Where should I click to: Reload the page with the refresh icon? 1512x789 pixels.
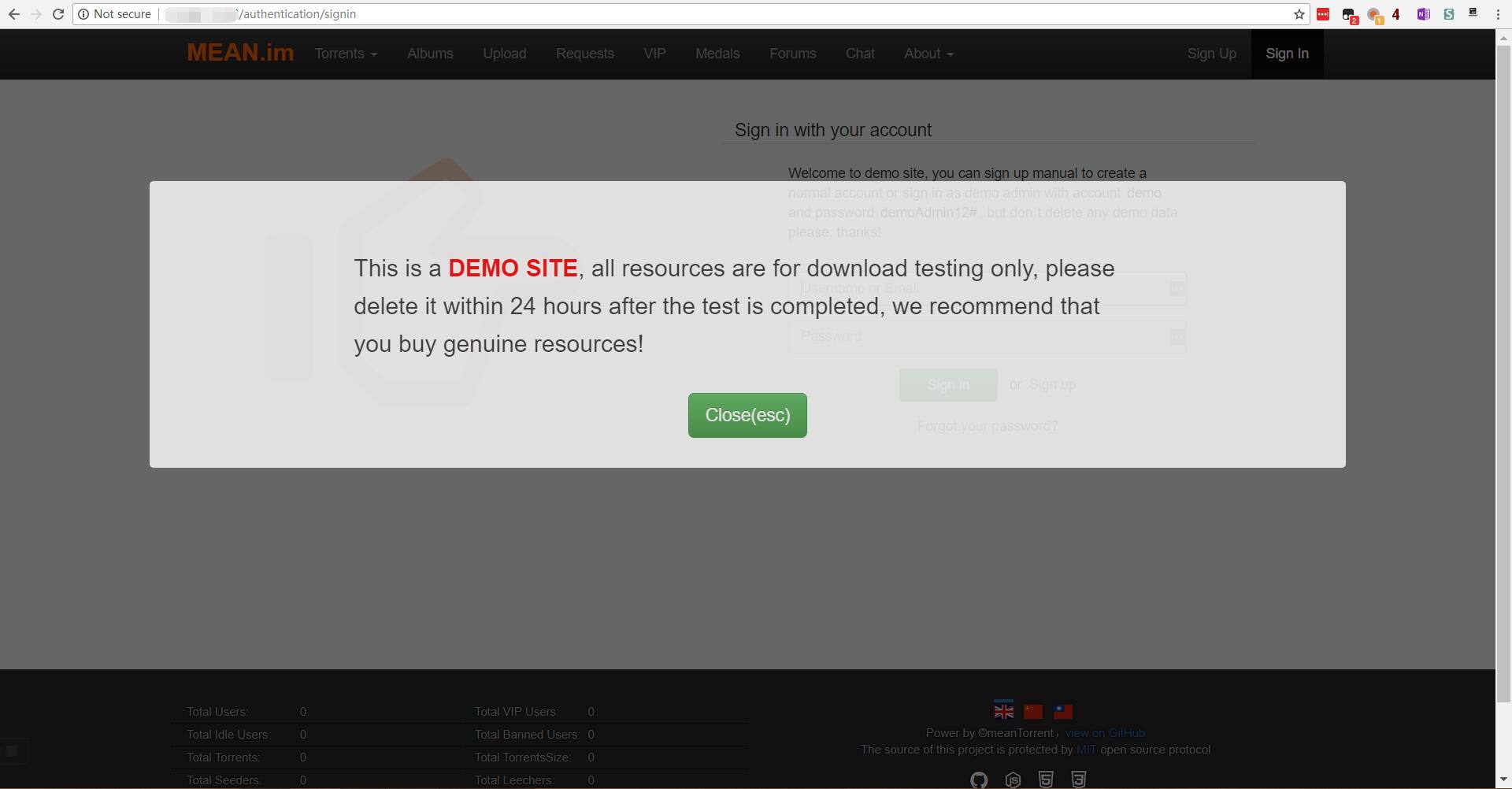point(58,14)
